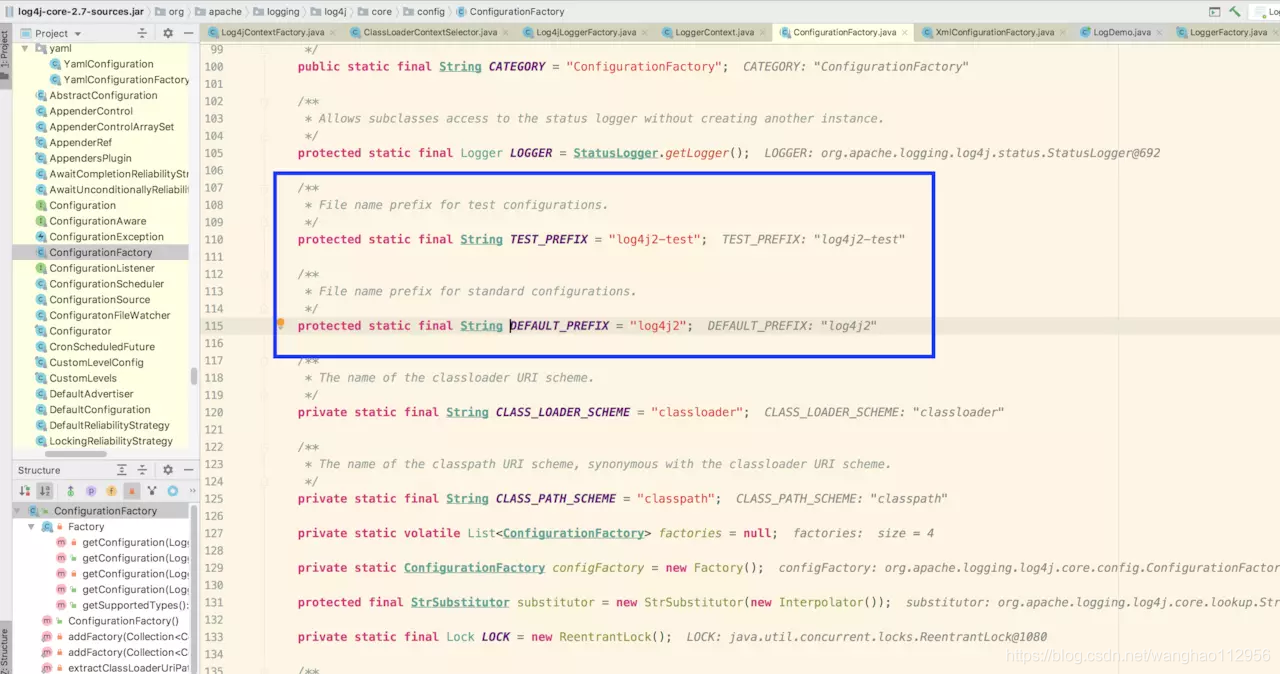The image size is (1280, 674).
Task: Collapse the yaml package in Project tree
Action: tap(25, 48)
